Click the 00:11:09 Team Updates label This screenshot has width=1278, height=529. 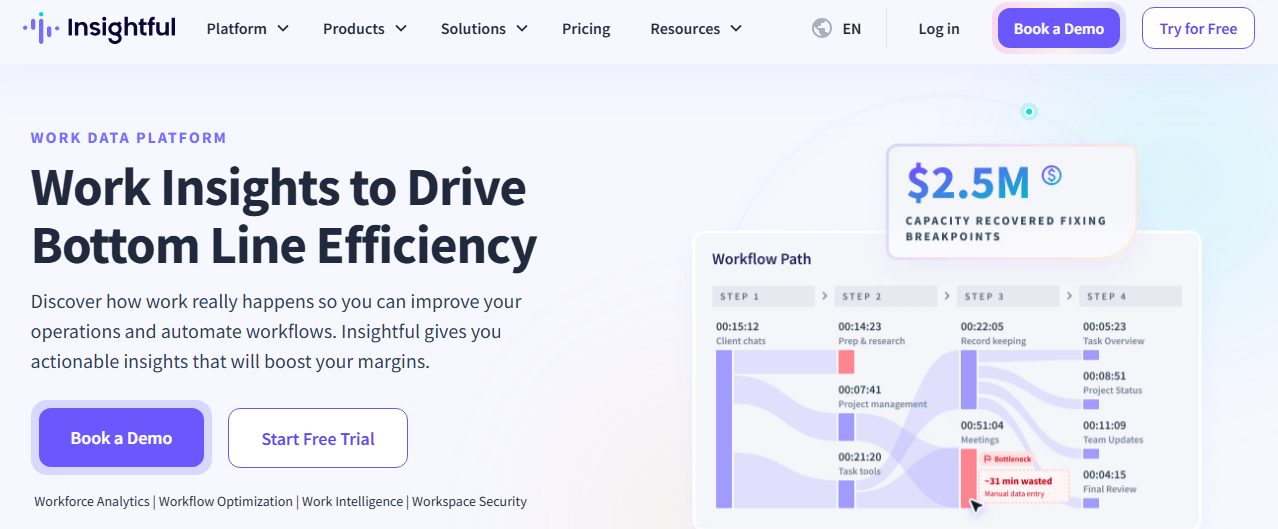tap(1113, 432)
